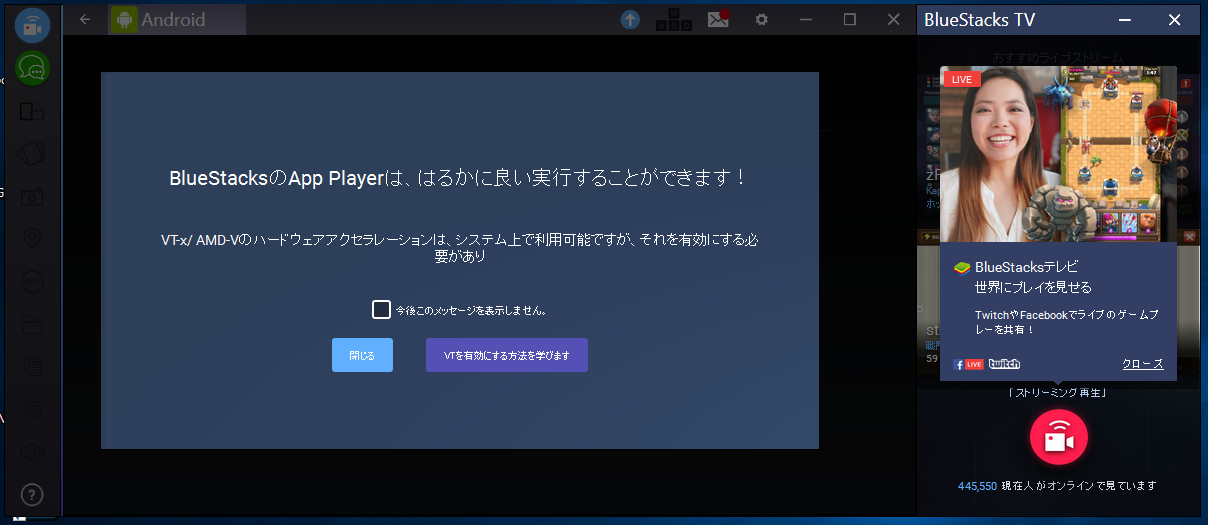Click the Facebook Live logo
The height and width of the screenshot is (525, 1208).
968,364
